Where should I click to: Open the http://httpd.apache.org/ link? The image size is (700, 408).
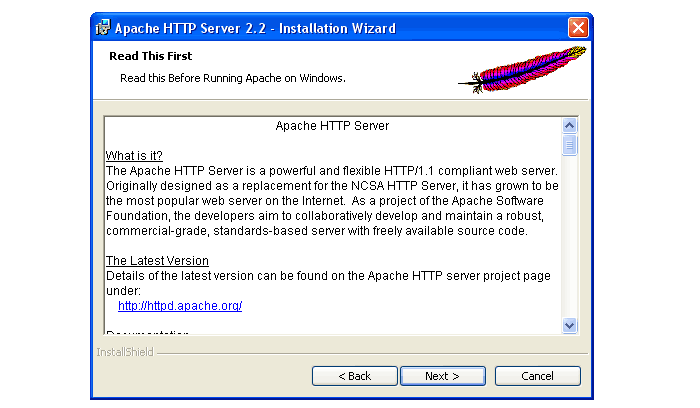(180, 306)
